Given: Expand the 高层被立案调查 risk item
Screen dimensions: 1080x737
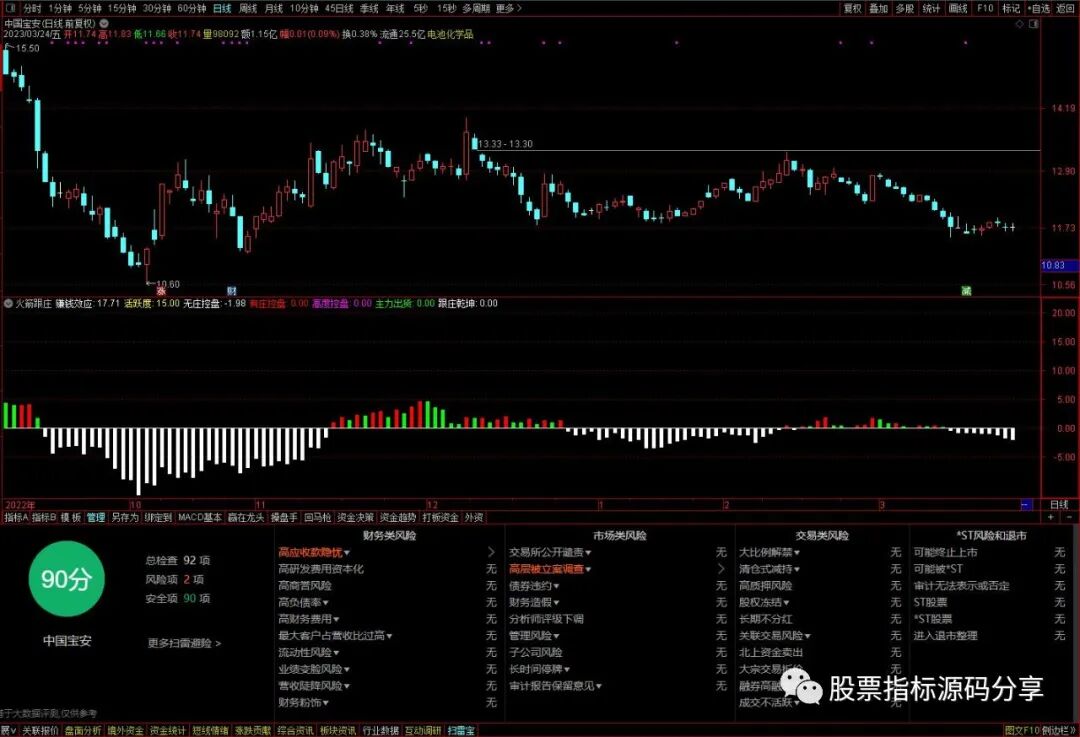Looking at the screenshot, I should pyautogui.click(x=550, y=569).
